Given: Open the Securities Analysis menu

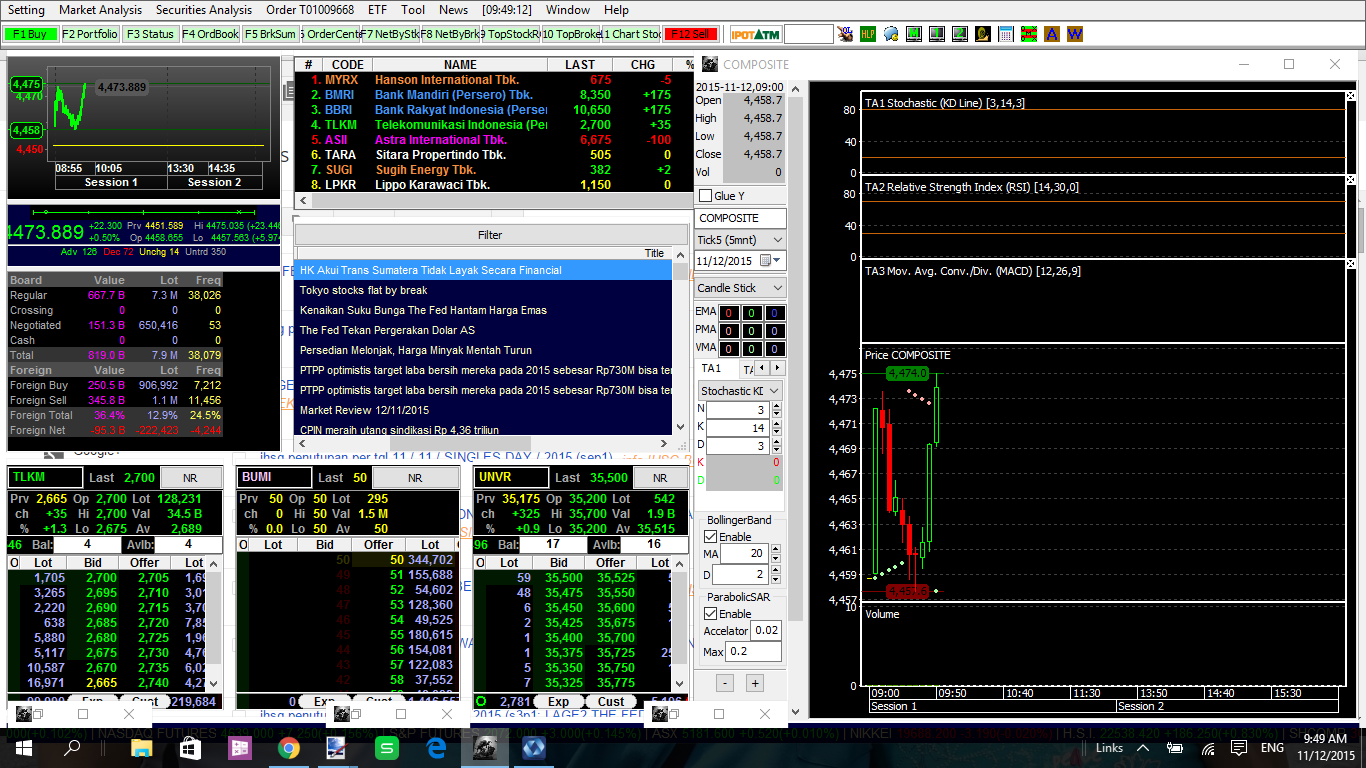Looking at the screenshot, I should click(x=204, y=9).
